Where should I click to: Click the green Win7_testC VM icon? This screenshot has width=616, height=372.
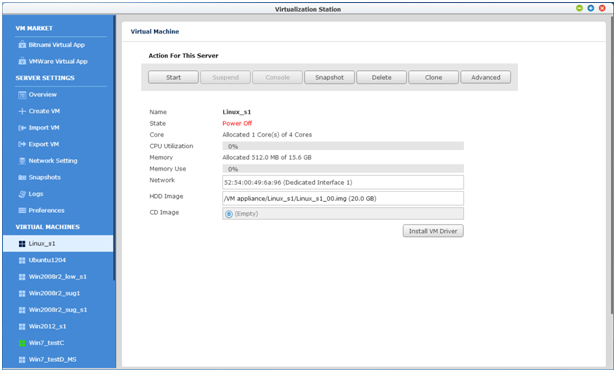(22, 343)
